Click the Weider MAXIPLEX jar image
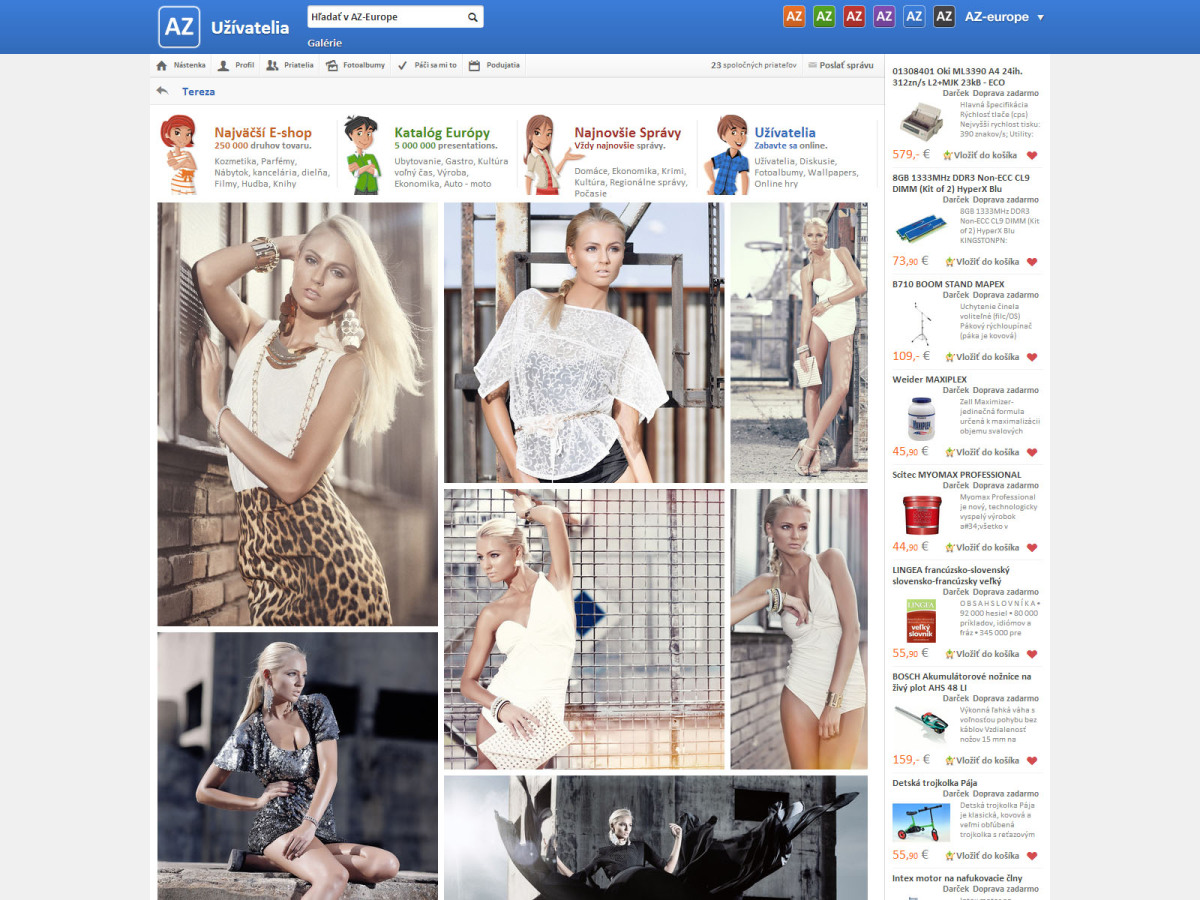 921,418
